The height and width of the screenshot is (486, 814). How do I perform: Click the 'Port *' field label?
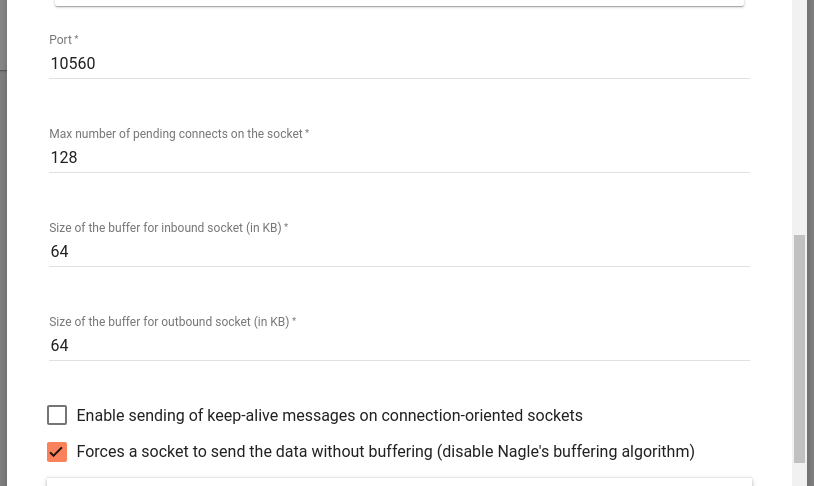64,40
